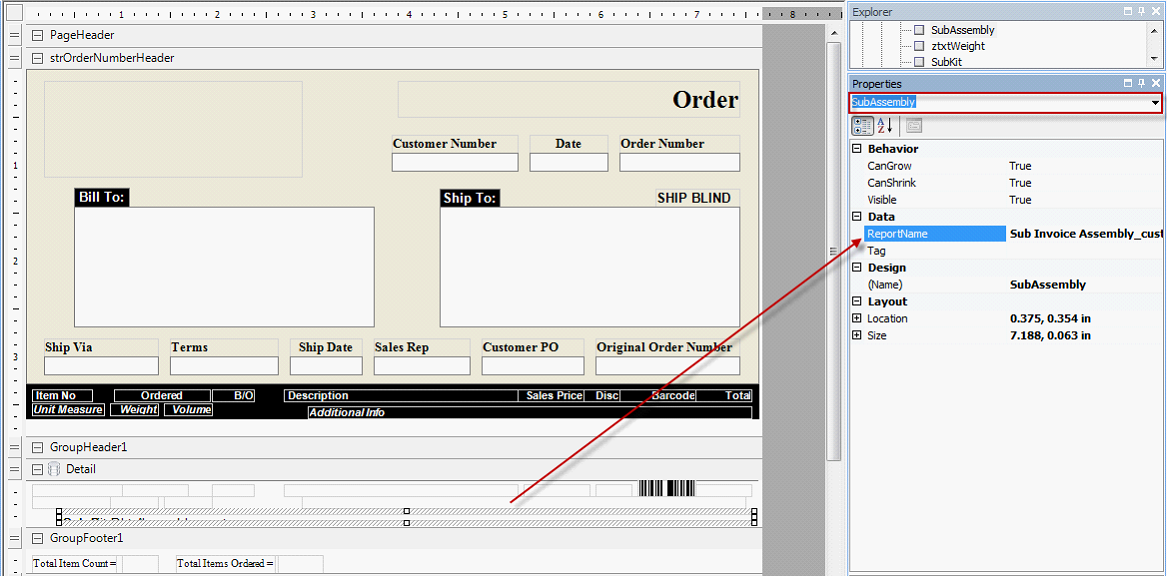Click the database icon beside Detail
This screenshot has width=1168, height=577.
coord(54,469)
